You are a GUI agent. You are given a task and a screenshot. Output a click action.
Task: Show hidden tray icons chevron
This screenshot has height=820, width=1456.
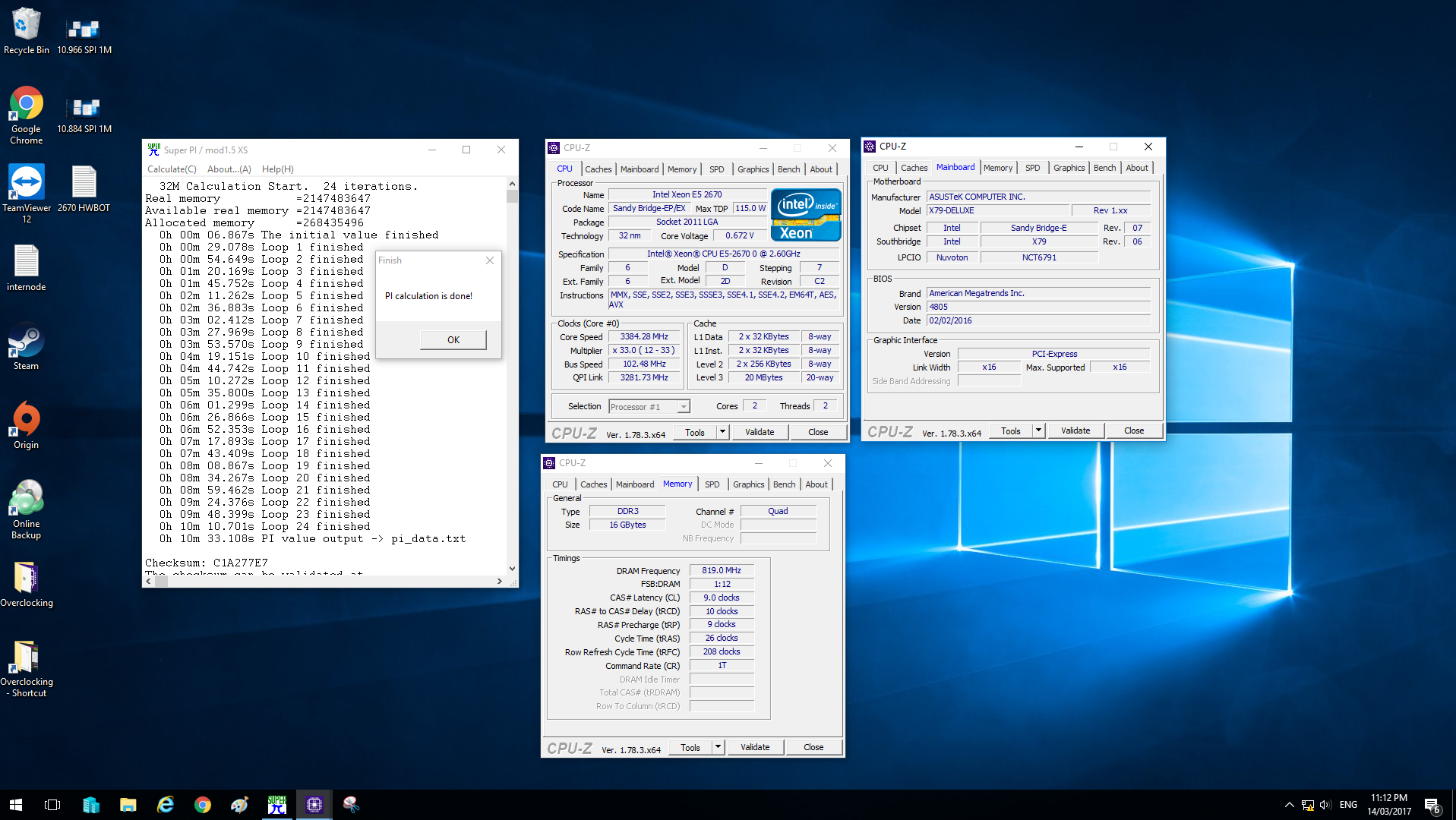(1289, 805)
